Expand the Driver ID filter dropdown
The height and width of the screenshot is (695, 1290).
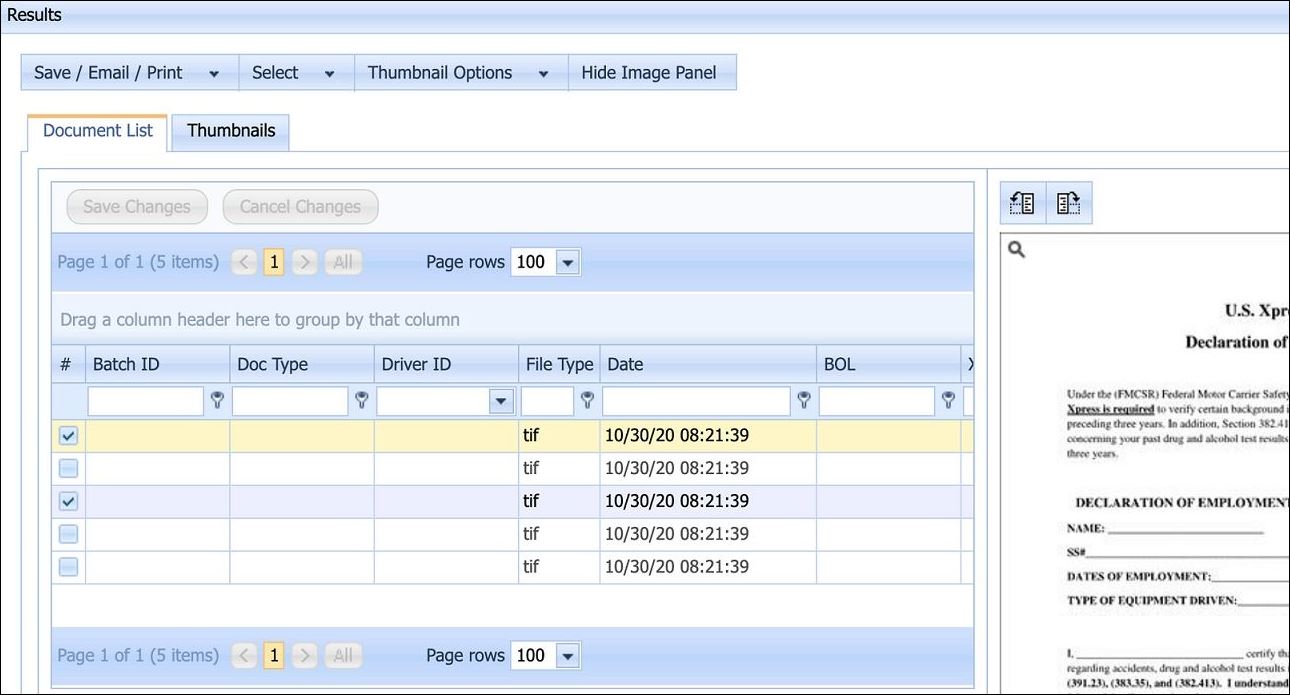[501, 401]
